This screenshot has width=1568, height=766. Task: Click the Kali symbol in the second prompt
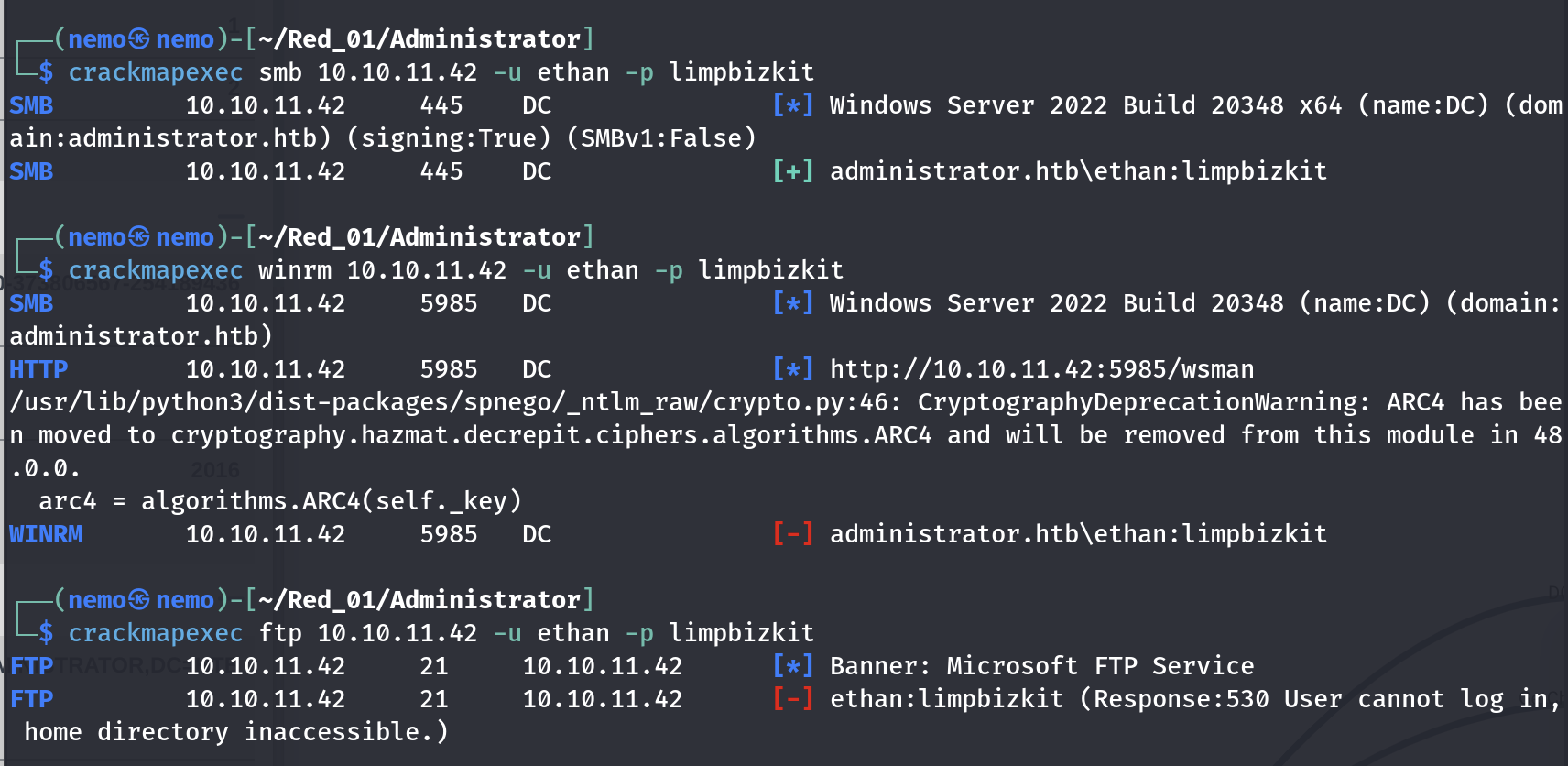tap(139, 237)
